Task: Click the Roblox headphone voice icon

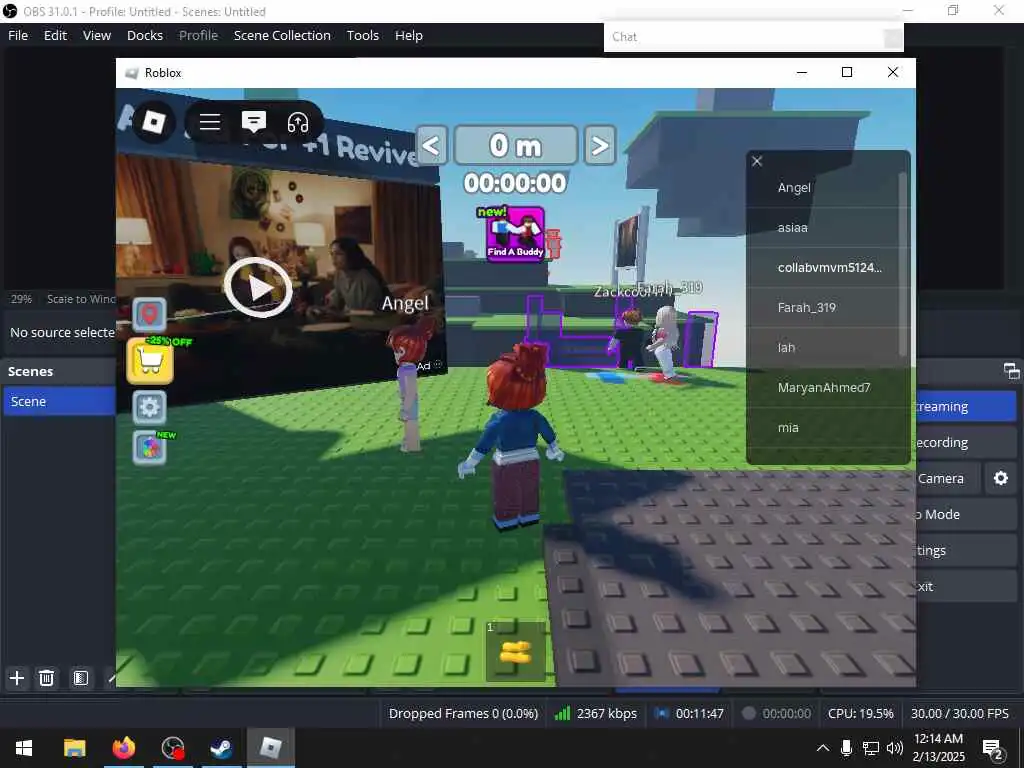Action: pos(298,122)
